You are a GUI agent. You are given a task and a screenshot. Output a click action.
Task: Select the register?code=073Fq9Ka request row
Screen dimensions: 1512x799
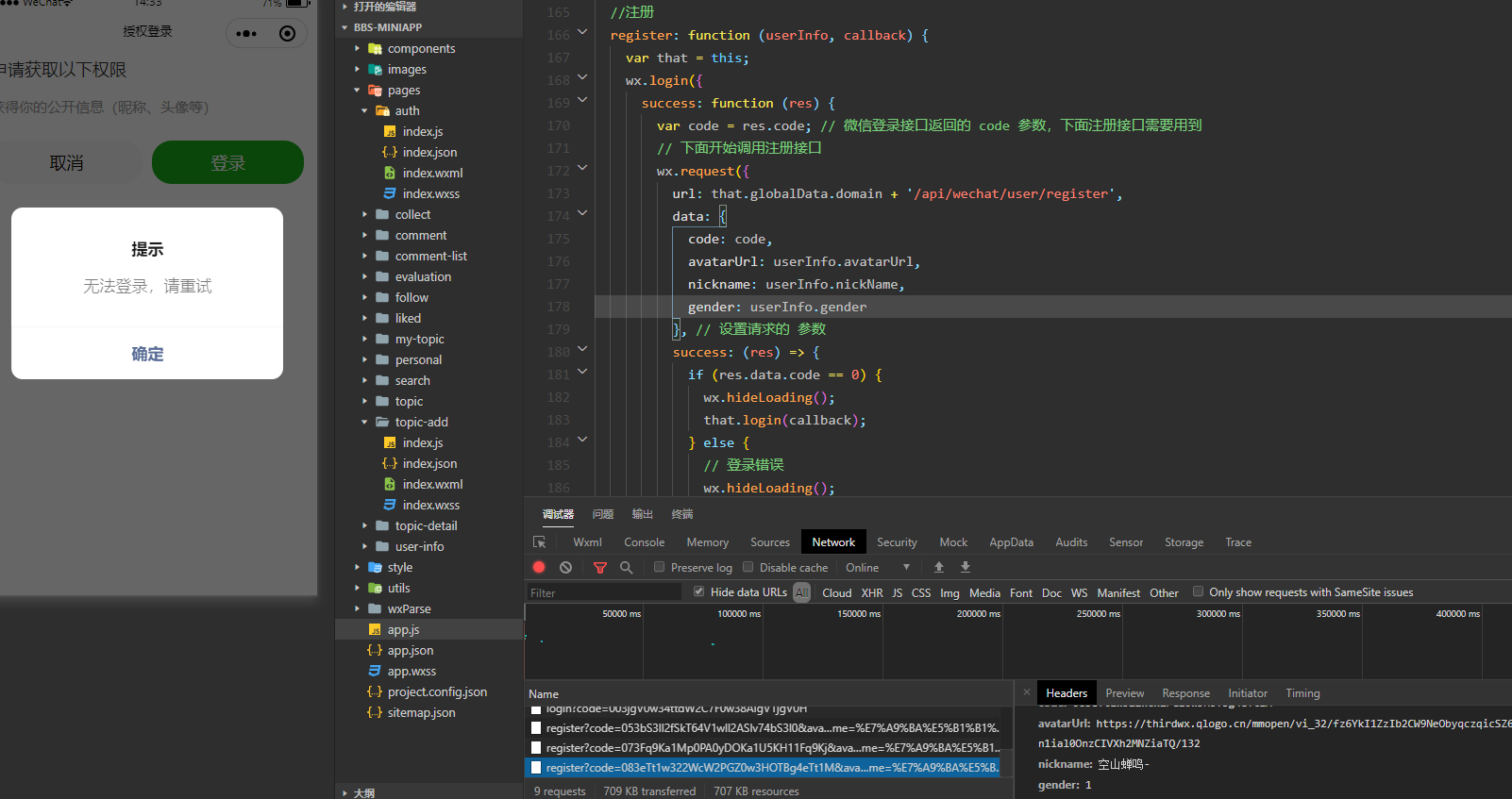pos(768,748)
